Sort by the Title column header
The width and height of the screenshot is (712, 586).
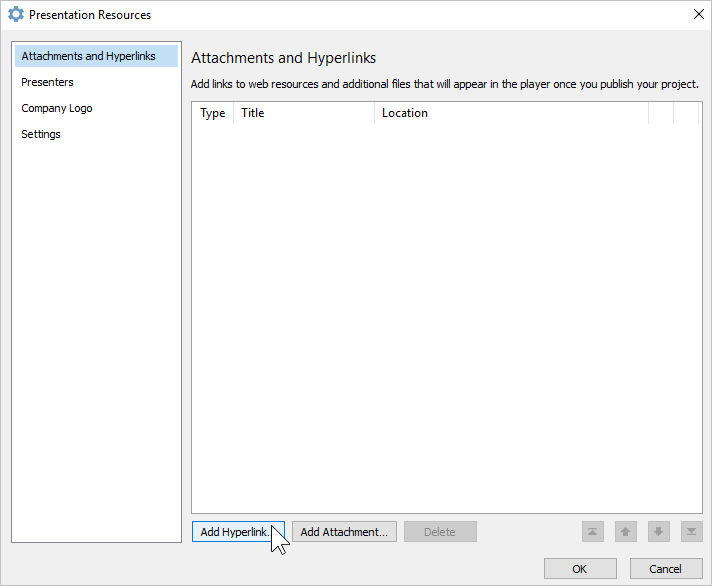point(304,113)
